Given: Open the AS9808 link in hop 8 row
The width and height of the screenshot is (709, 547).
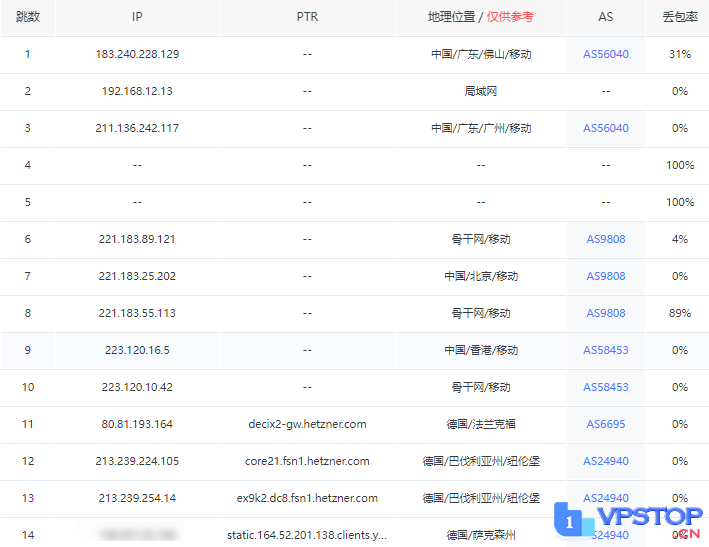Looking at the screenshot, I should tap(605, 313).
